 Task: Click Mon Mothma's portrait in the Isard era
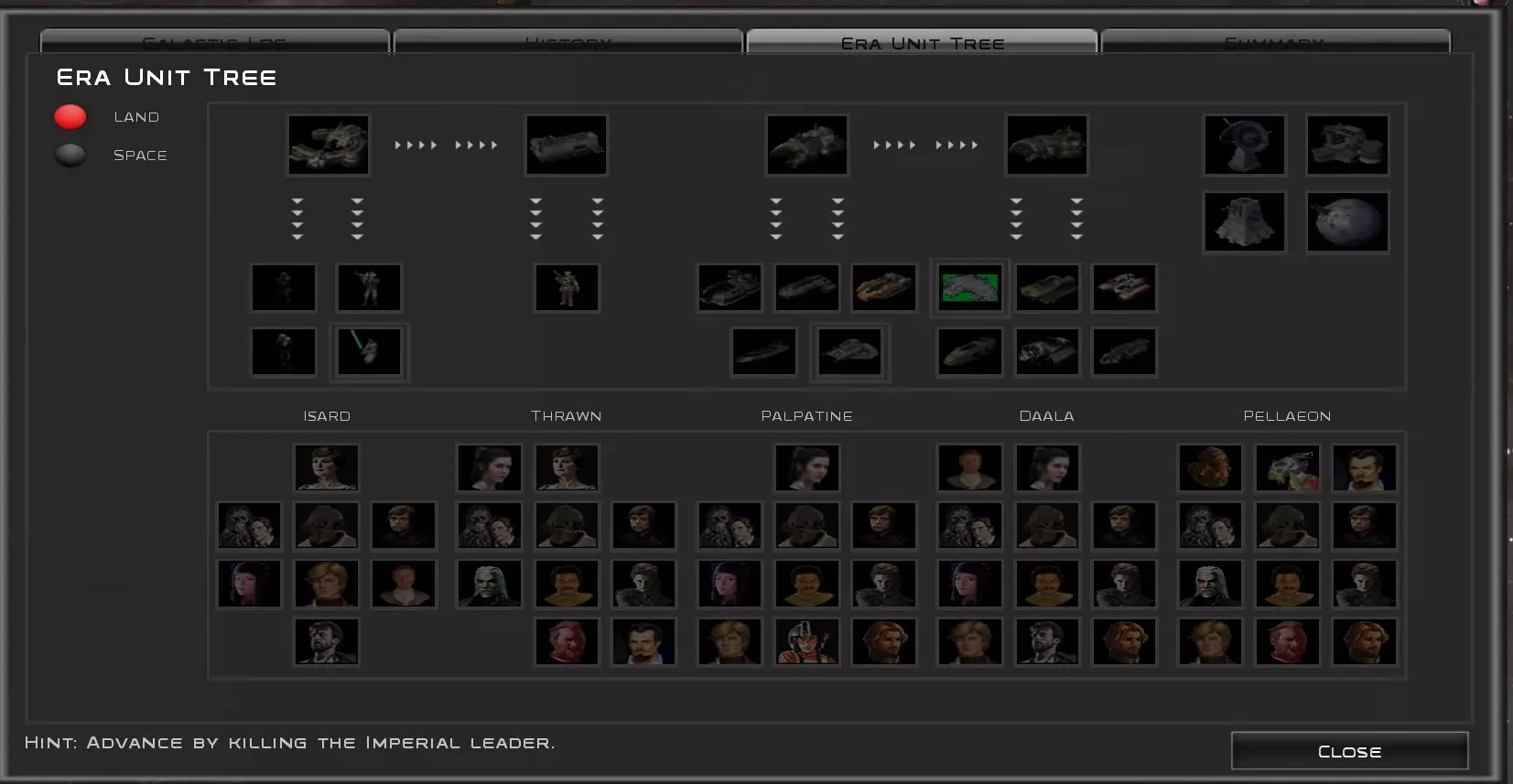pyautogui.click(x=327, y=467)
